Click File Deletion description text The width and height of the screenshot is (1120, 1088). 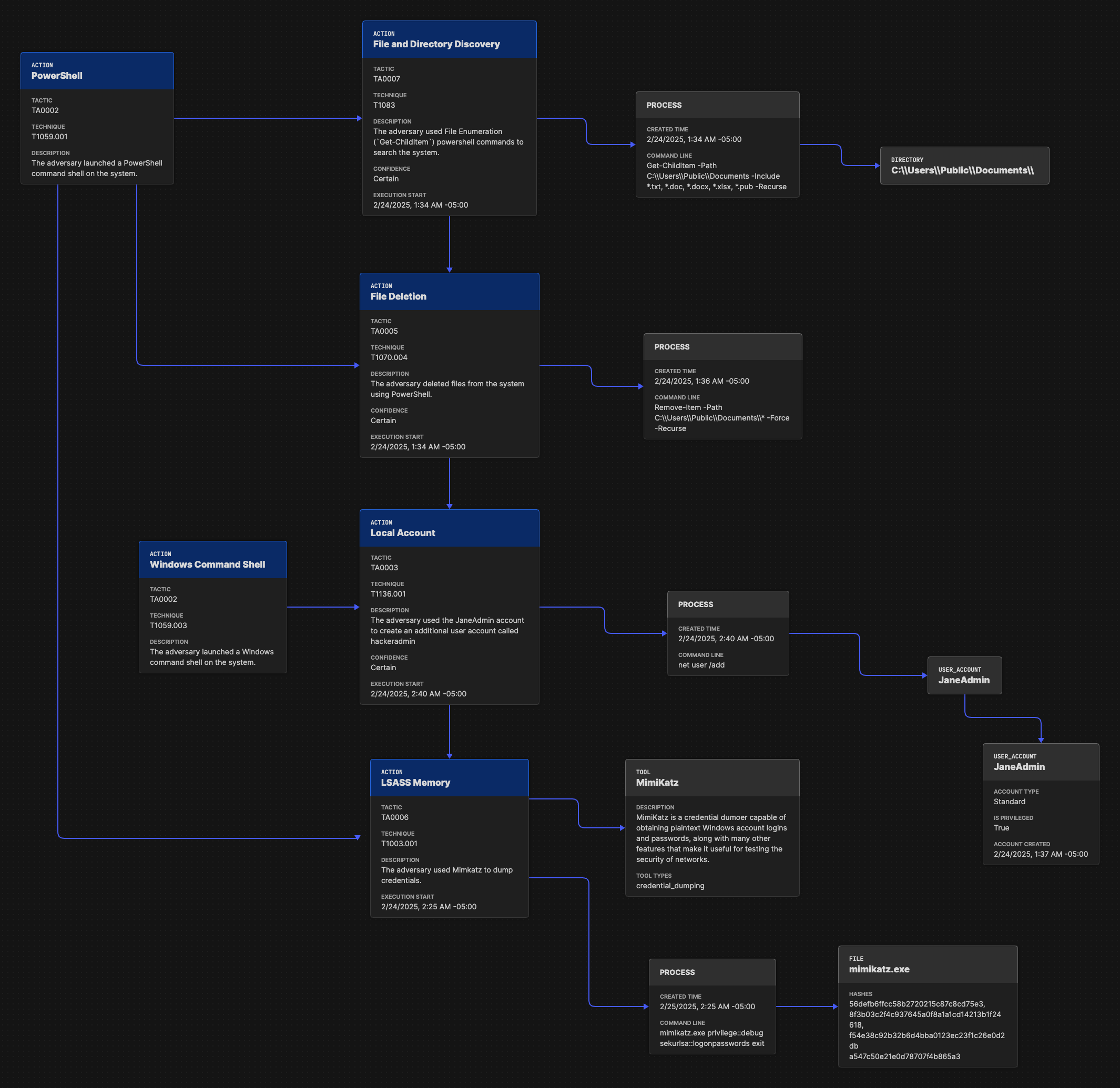pyautogui.click(x=447, y=389)
